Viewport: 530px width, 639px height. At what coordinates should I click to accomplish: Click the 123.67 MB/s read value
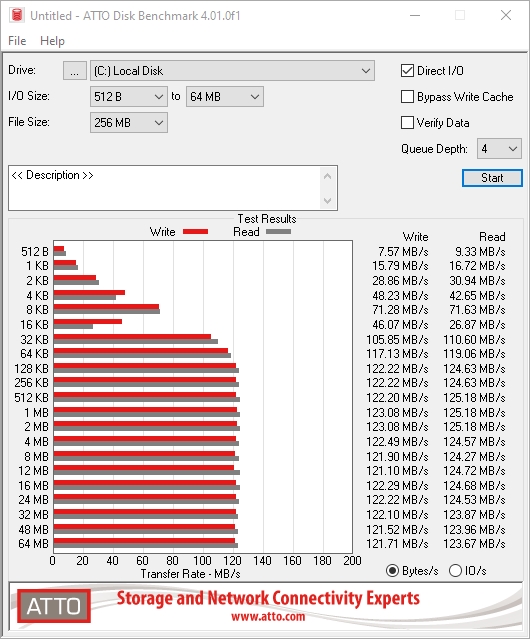click(474, 544)
